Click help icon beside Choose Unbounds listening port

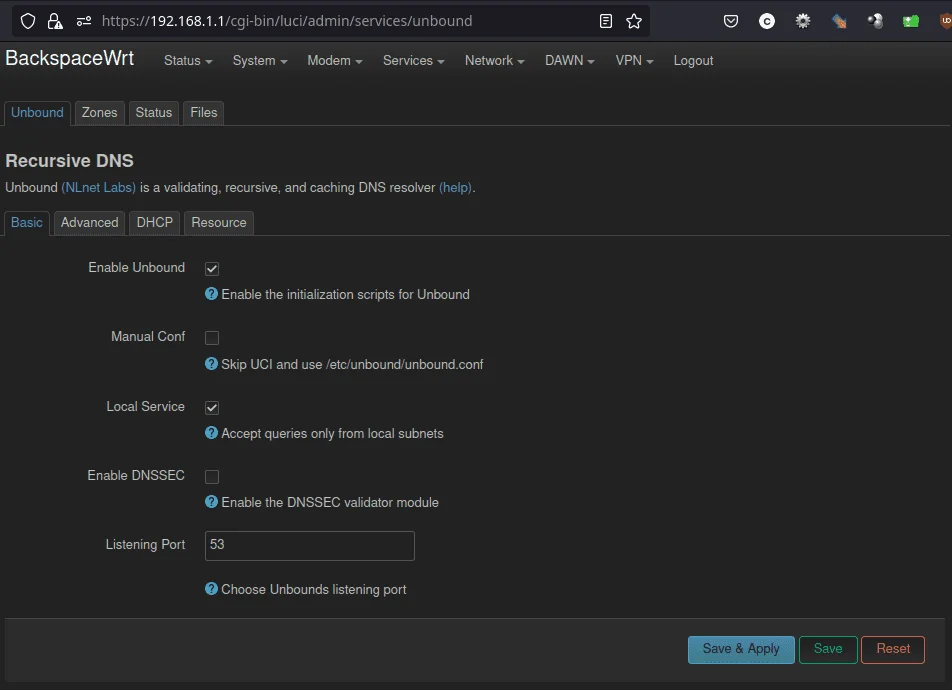click(211, 589)
